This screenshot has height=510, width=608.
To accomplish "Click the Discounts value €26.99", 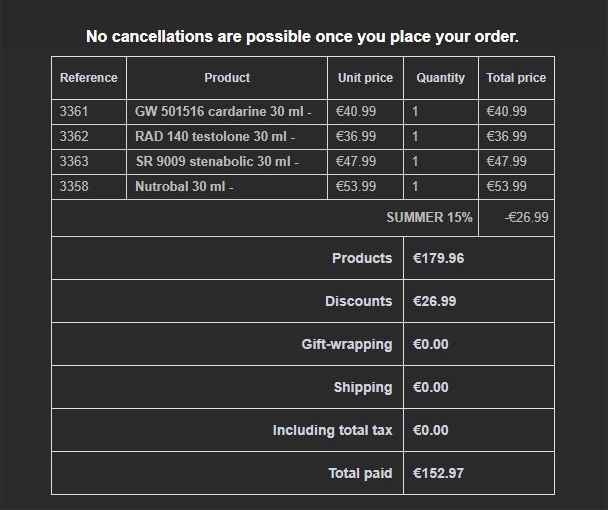I will tap(435, 301).
